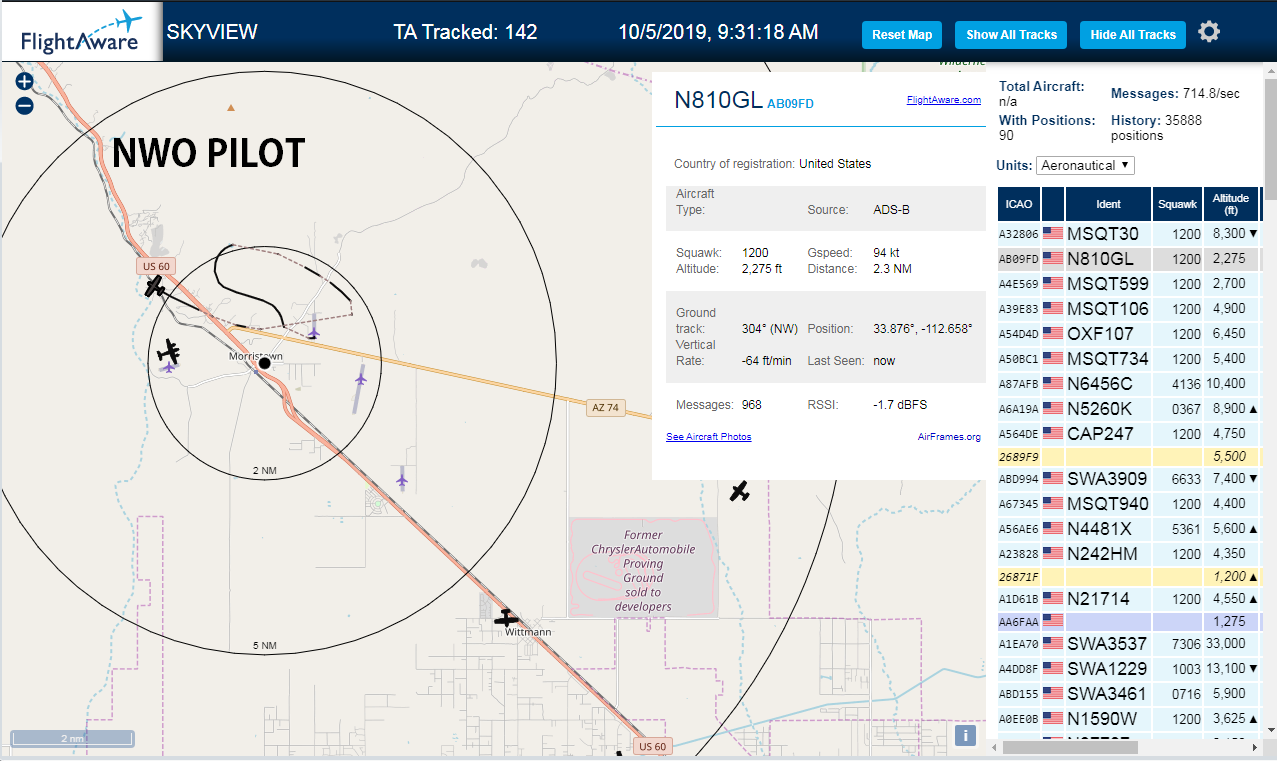Sort table by Altitude (ft) column header
The height and width of the screenshot is (761, 1277).
[x=1231, y=204]
